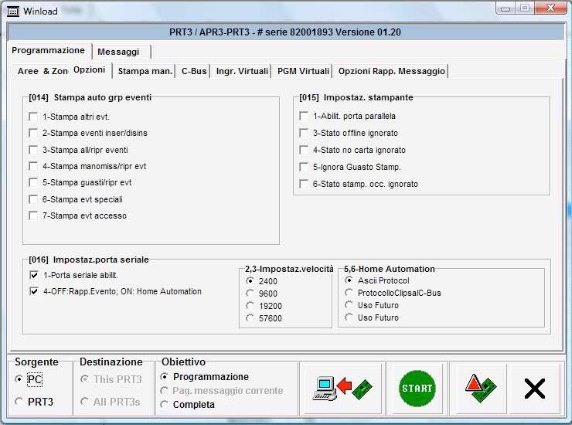Click the PRT3 serial number header text
The height and width of the screenshot is (425, 572).
(x=285, y=32)
